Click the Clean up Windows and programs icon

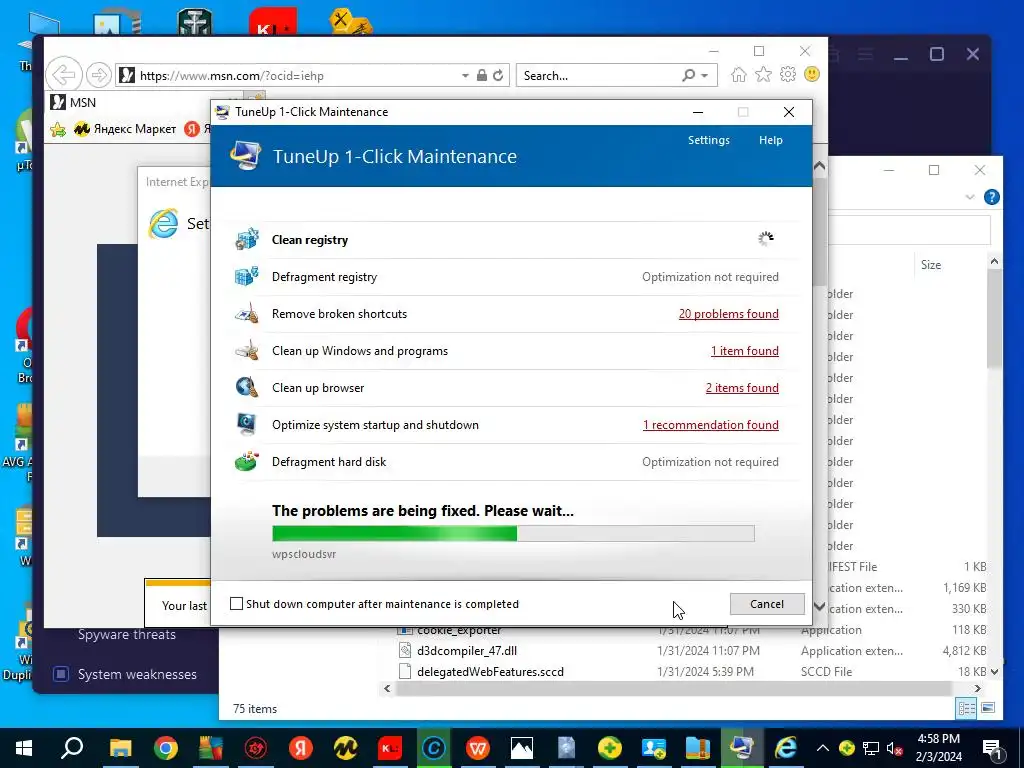(247, 351)
